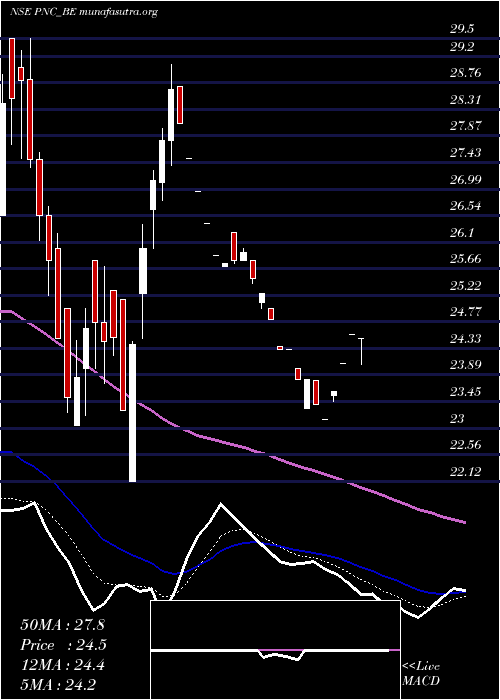Click the 27.87 price axis label
Image resolution: width=500 pixels, height=700 pixels.
pos(466,126)
